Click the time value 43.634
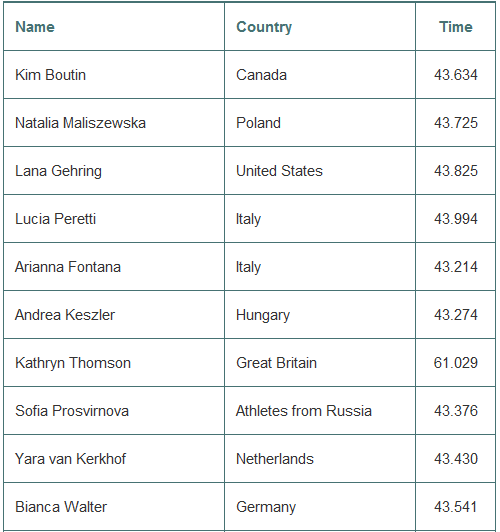This screenshot has height=532, width=500. (x=456, y=75)
